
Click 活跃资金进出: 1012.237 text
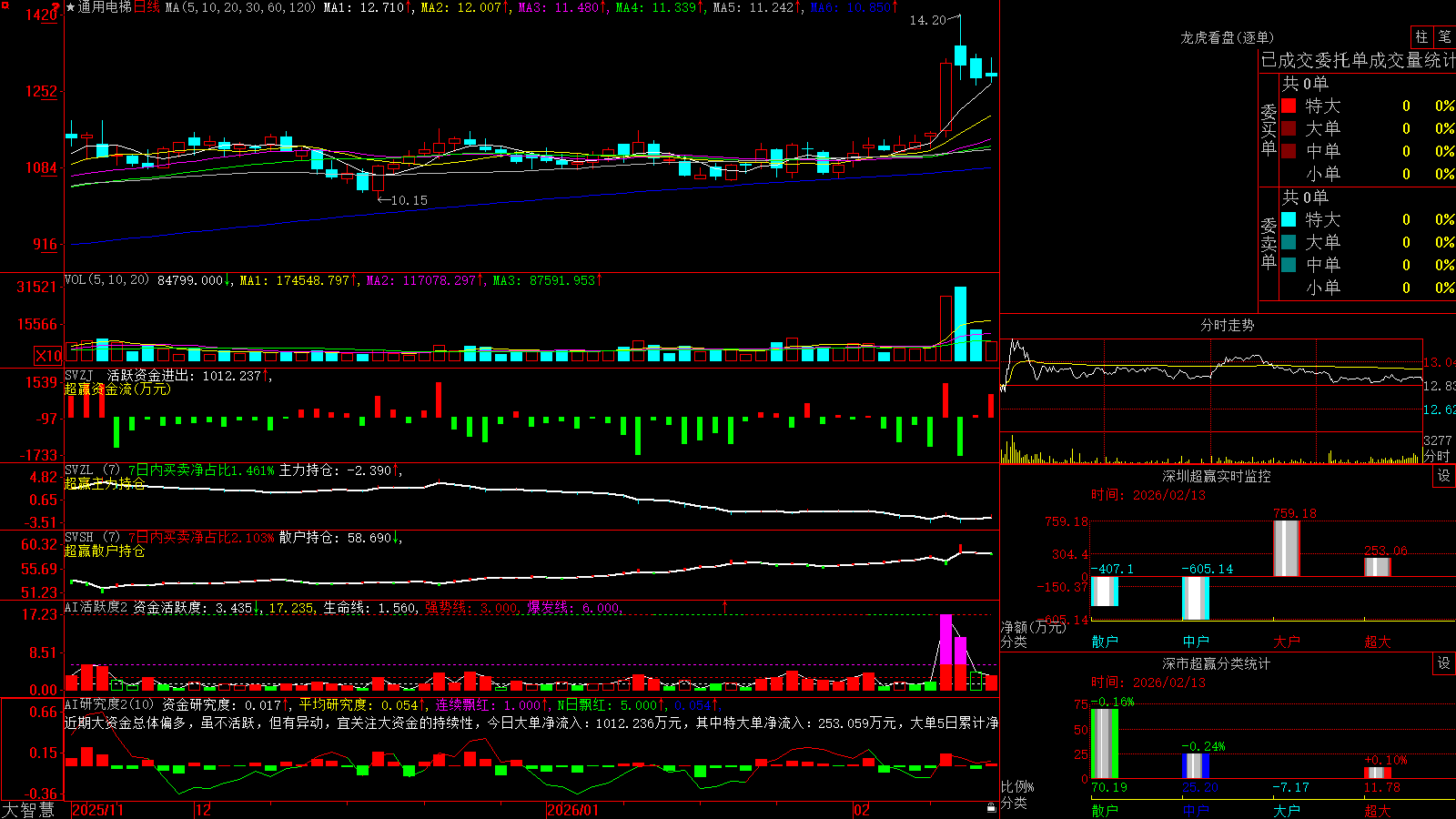[184, 375]
